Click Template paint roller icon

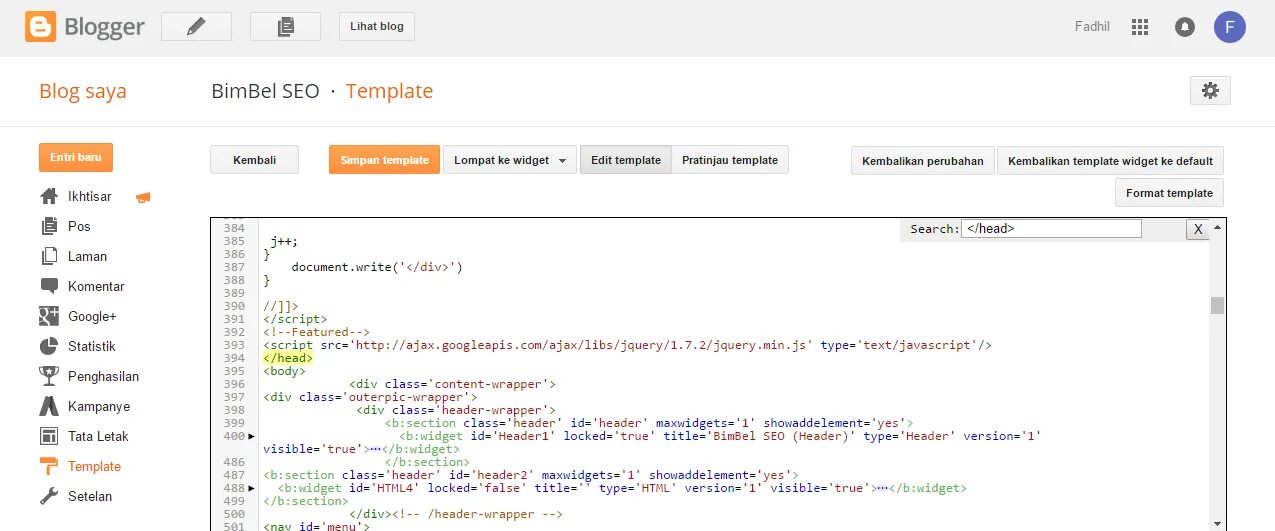pos(48,466)
